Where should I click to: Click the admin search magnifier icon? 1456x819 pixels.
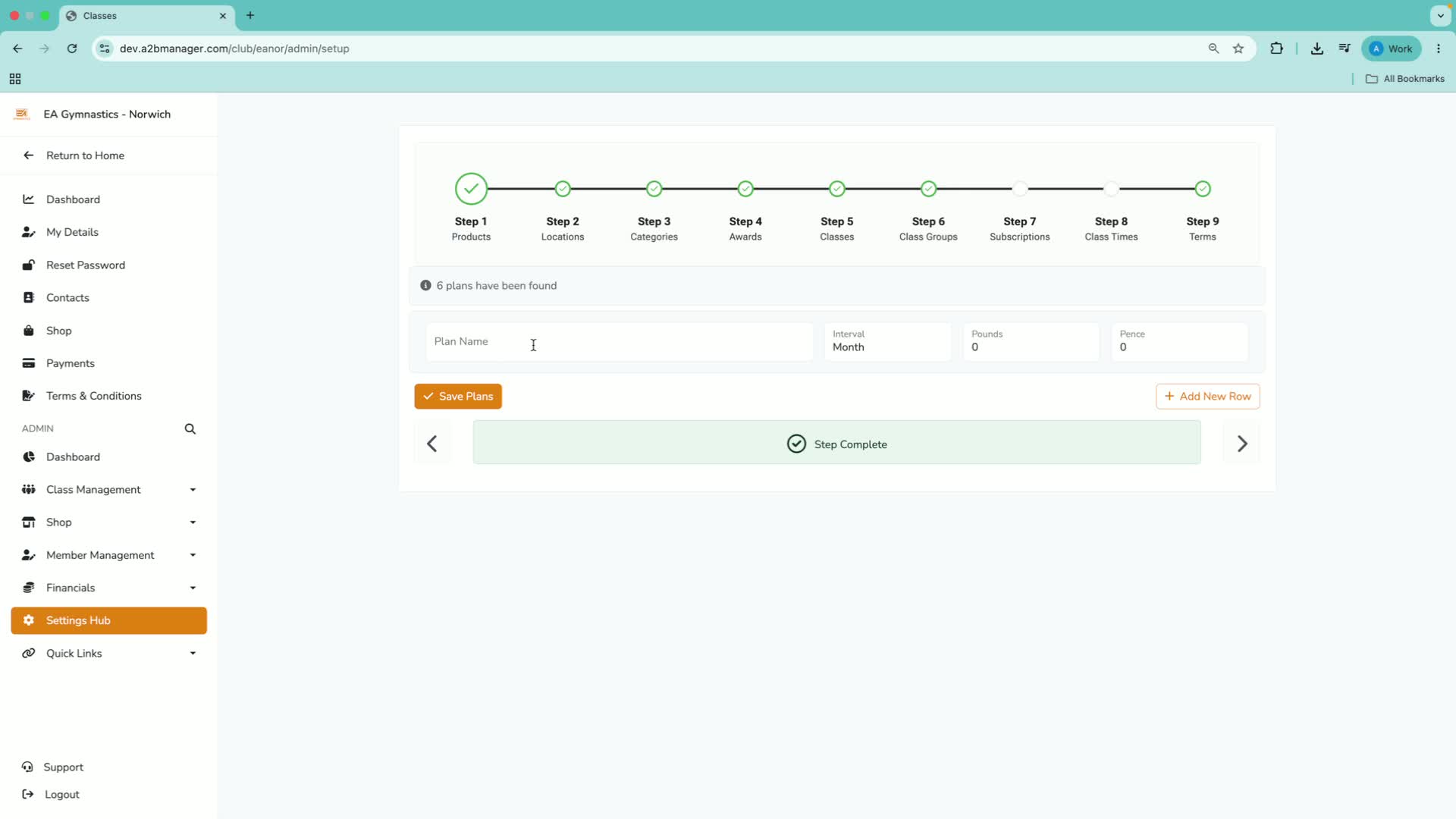(x=190, y=429)
